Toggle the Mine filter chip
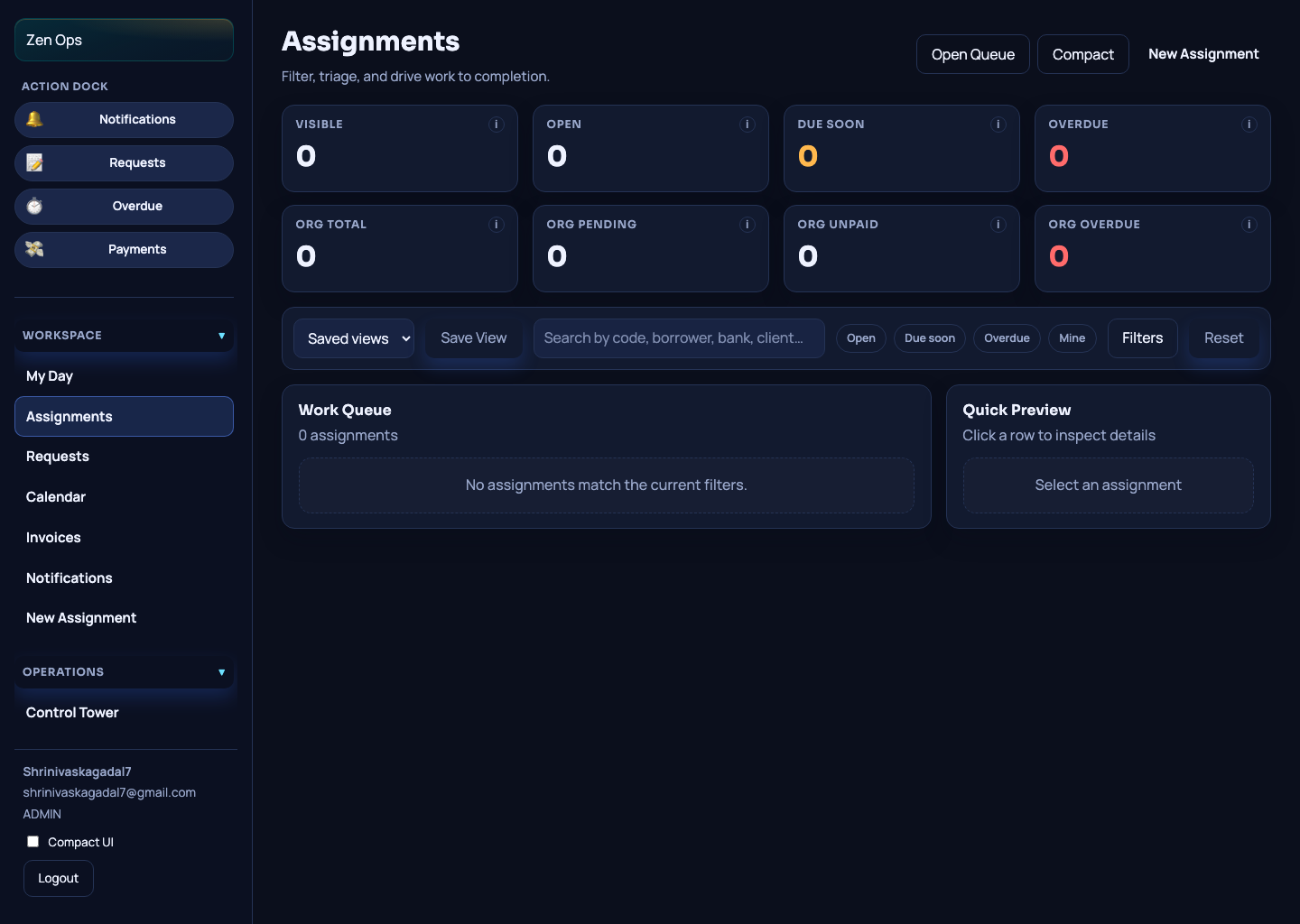The width and height of the screenshot is (1300, 924). point(1072,337)
